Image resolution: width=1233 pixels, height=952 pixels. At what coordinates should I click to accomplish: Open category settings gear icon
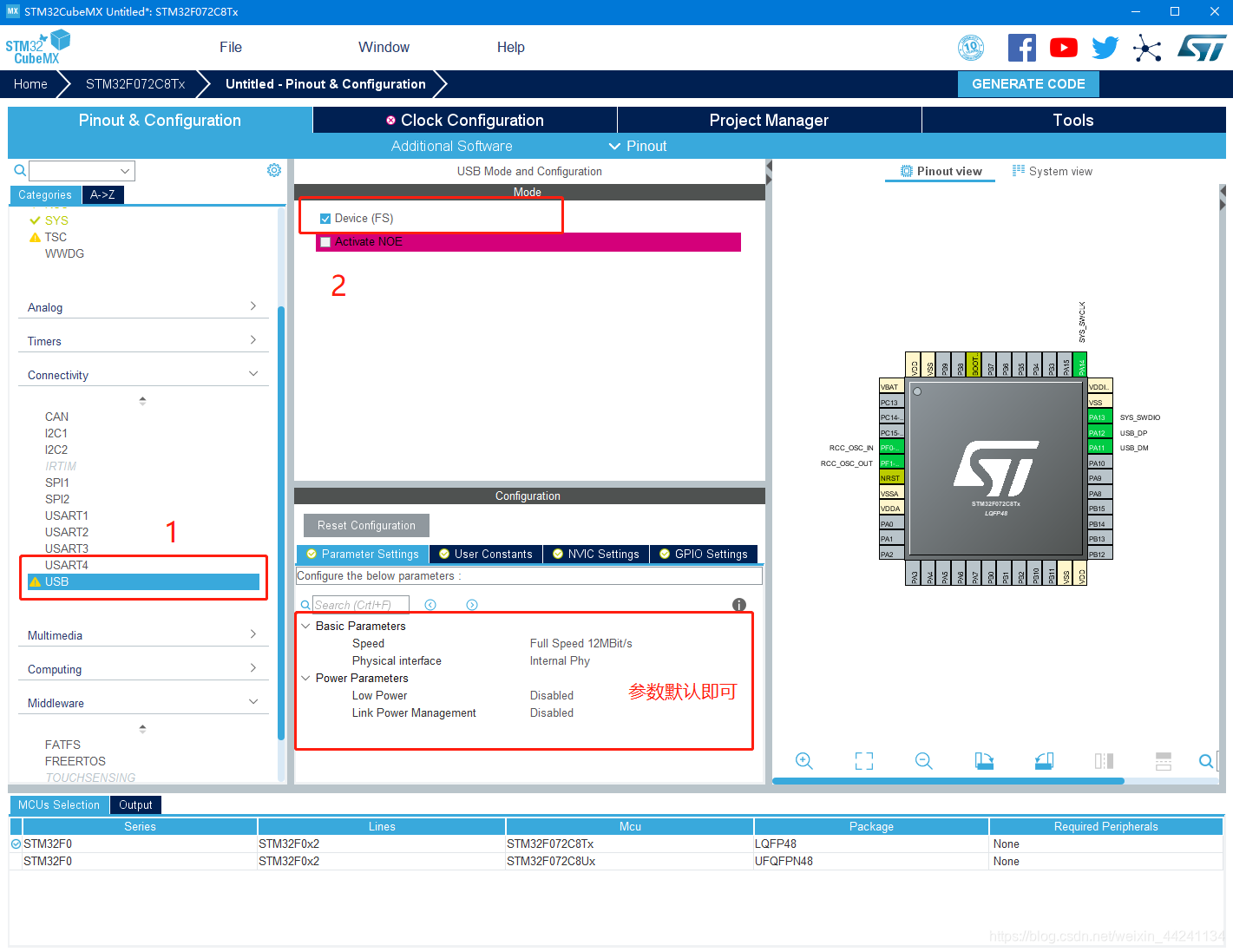[274, 170]
